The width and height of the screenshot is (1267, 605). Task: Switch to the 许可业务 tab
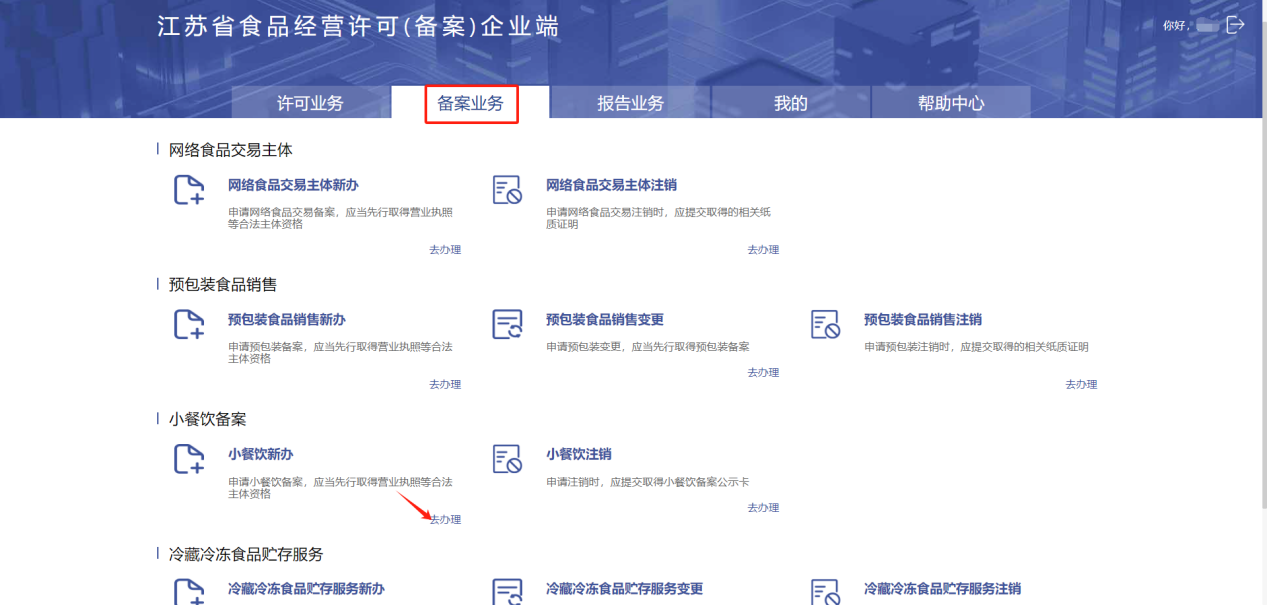tap(310, 103)
